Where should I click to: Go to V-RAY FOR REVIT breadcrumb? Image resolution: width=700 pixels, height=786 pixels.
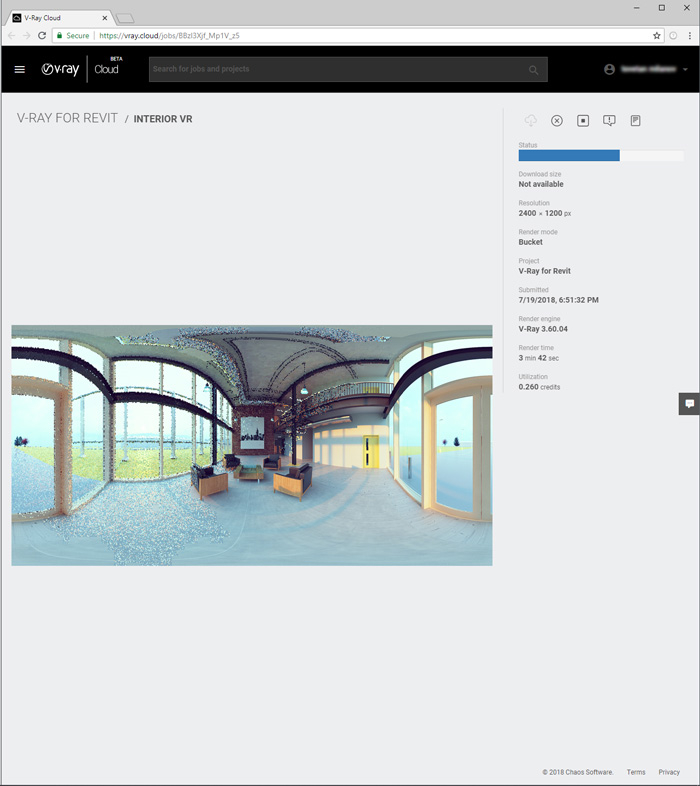click(x=67, y=118)
